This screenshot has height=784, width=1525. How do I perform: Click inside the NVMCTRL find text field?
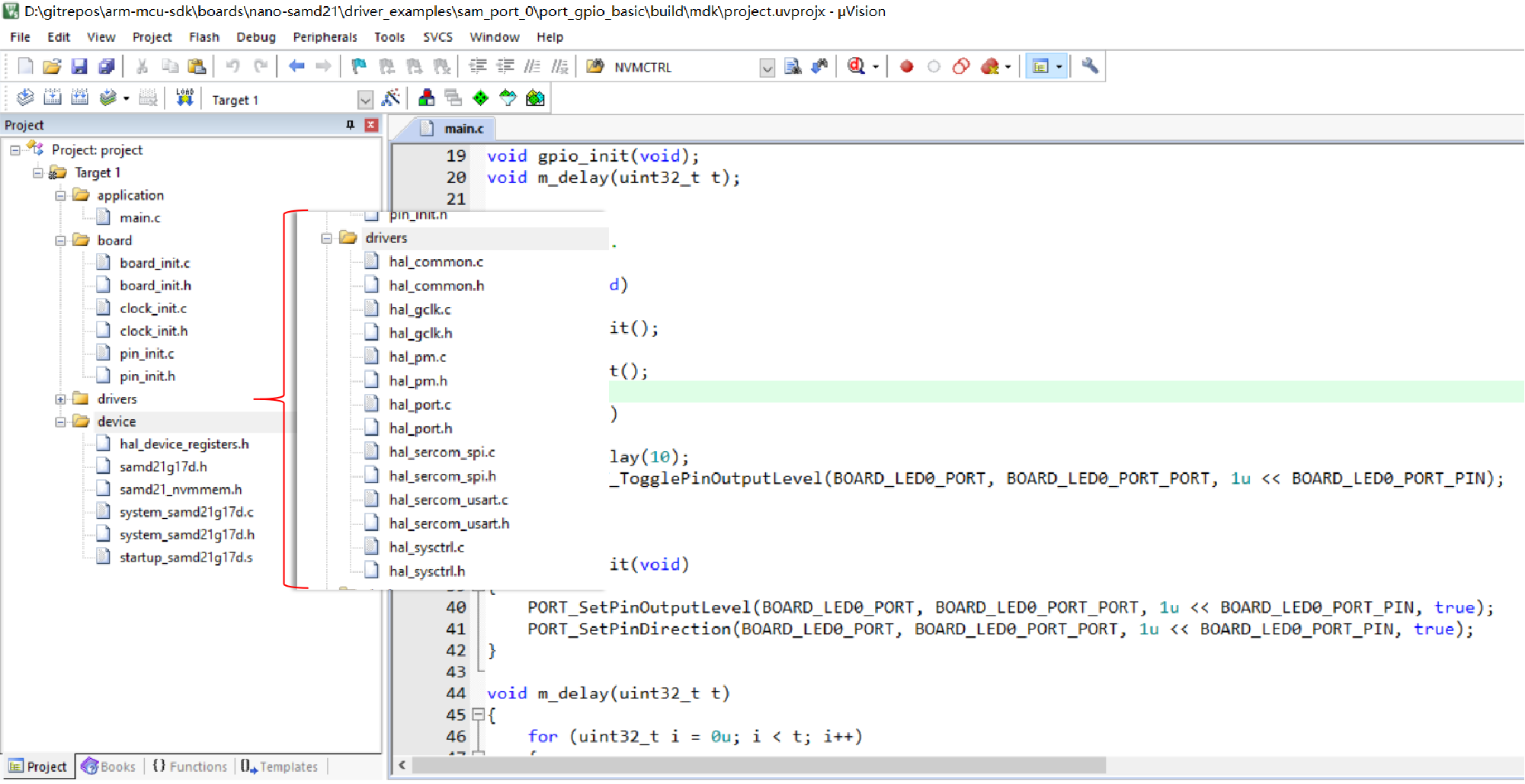click(x=684, y=68)
